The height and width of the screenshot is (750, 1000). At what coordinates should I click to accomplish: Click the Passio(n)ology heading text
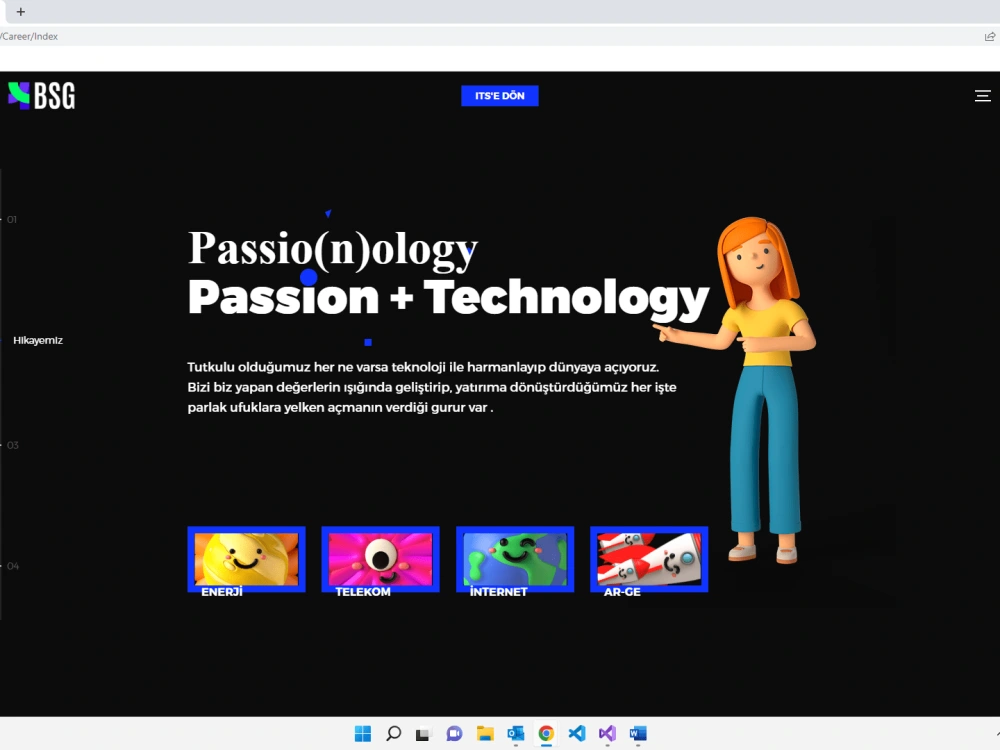[x=332, y=249]
